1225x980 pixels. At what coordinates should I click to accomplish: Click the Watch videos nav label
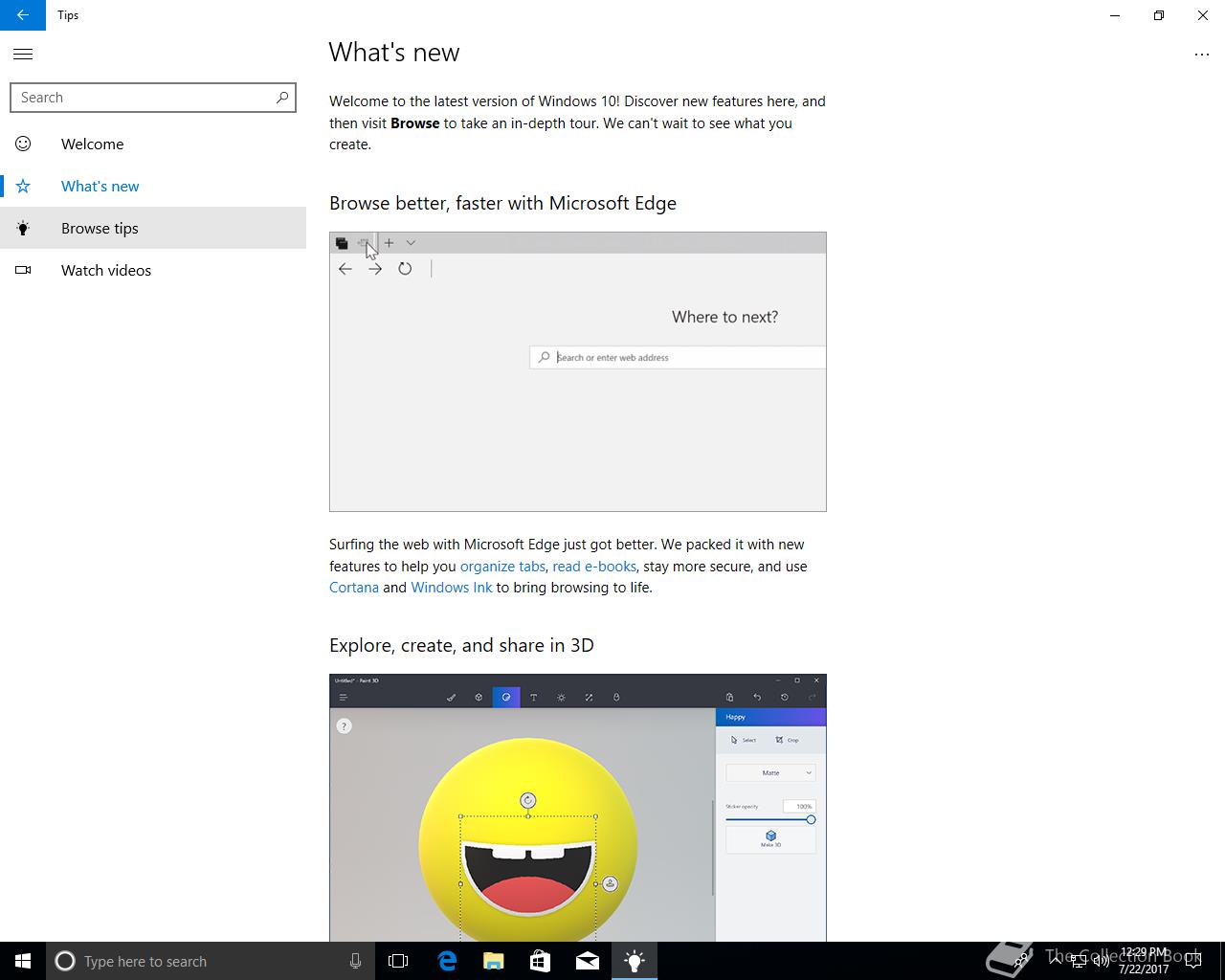106,271
